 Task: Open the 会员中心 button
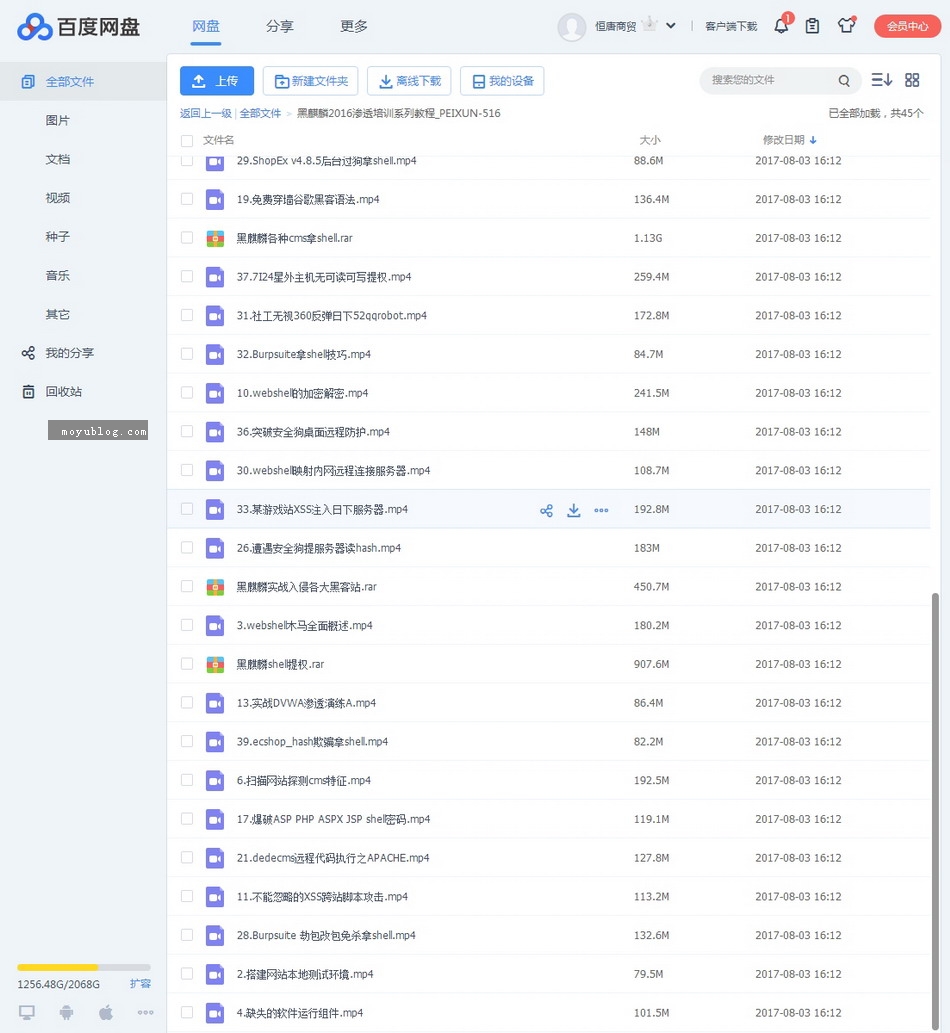tap(907, 26)
